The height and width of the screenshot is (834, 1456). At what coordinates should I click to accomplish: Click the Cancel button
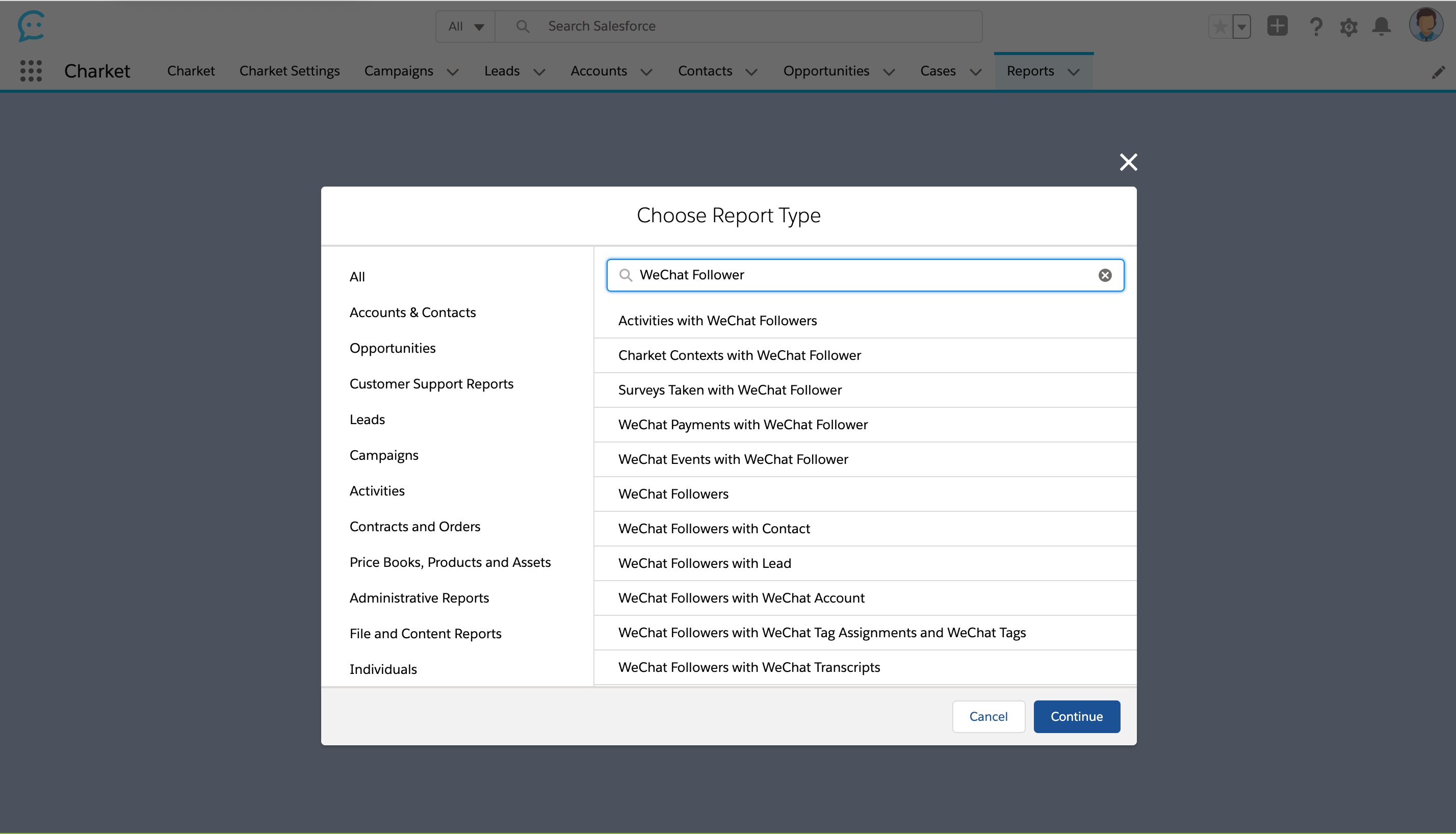988,717
